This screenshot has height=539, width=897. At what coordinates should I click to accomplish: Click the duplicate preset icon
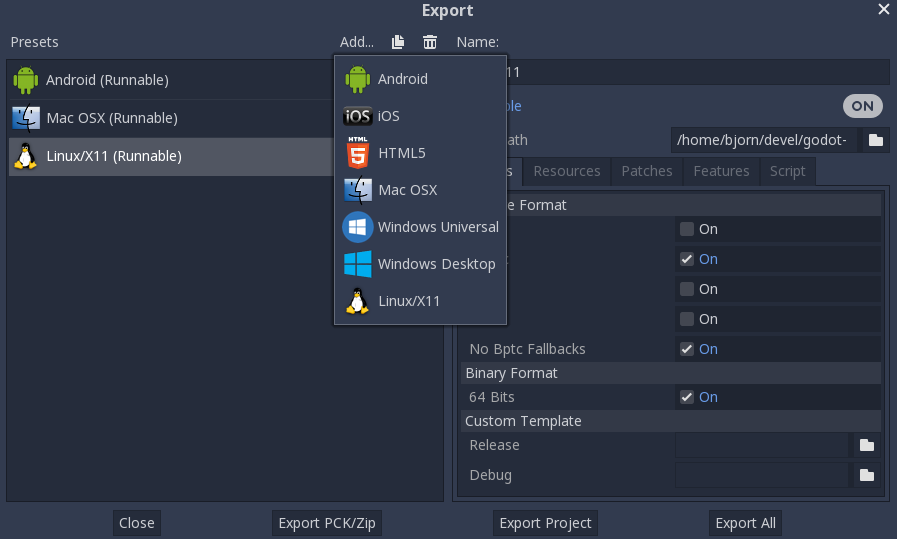(x=398, y=42)
